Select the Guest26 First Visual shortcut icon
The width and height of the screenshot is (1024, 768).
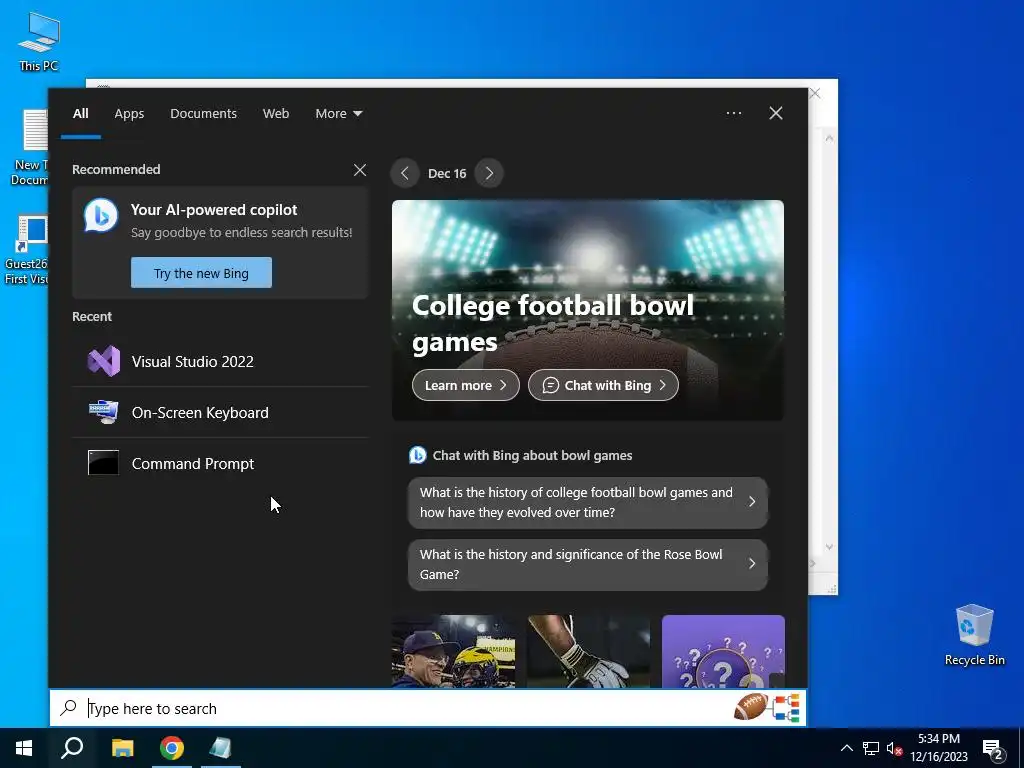point(27,249)
